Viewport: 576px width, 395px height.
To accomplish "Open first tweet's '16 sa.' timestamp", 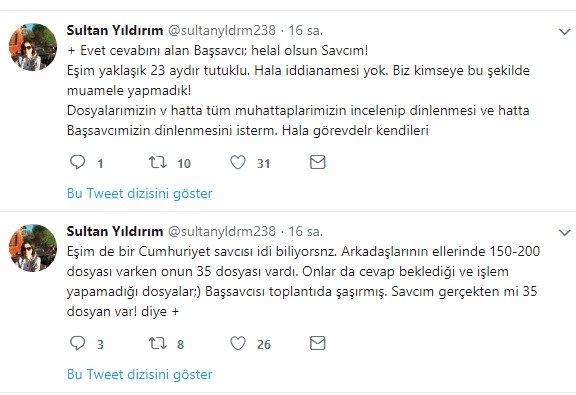I will pos(305,30).
